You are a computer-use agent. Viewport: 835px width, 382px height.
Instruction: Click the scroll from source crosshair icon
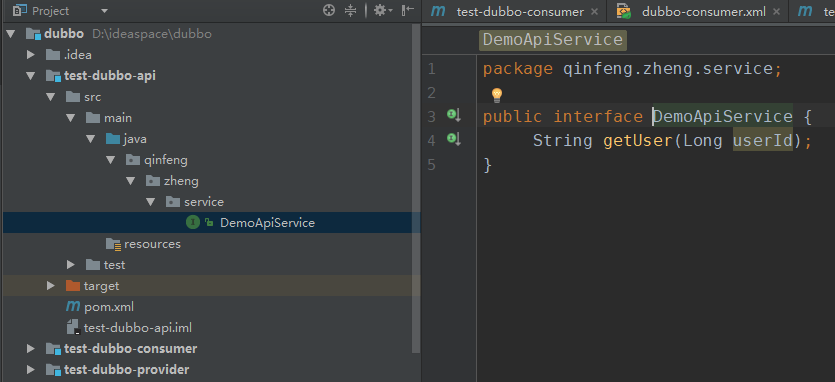coord(329,10)
